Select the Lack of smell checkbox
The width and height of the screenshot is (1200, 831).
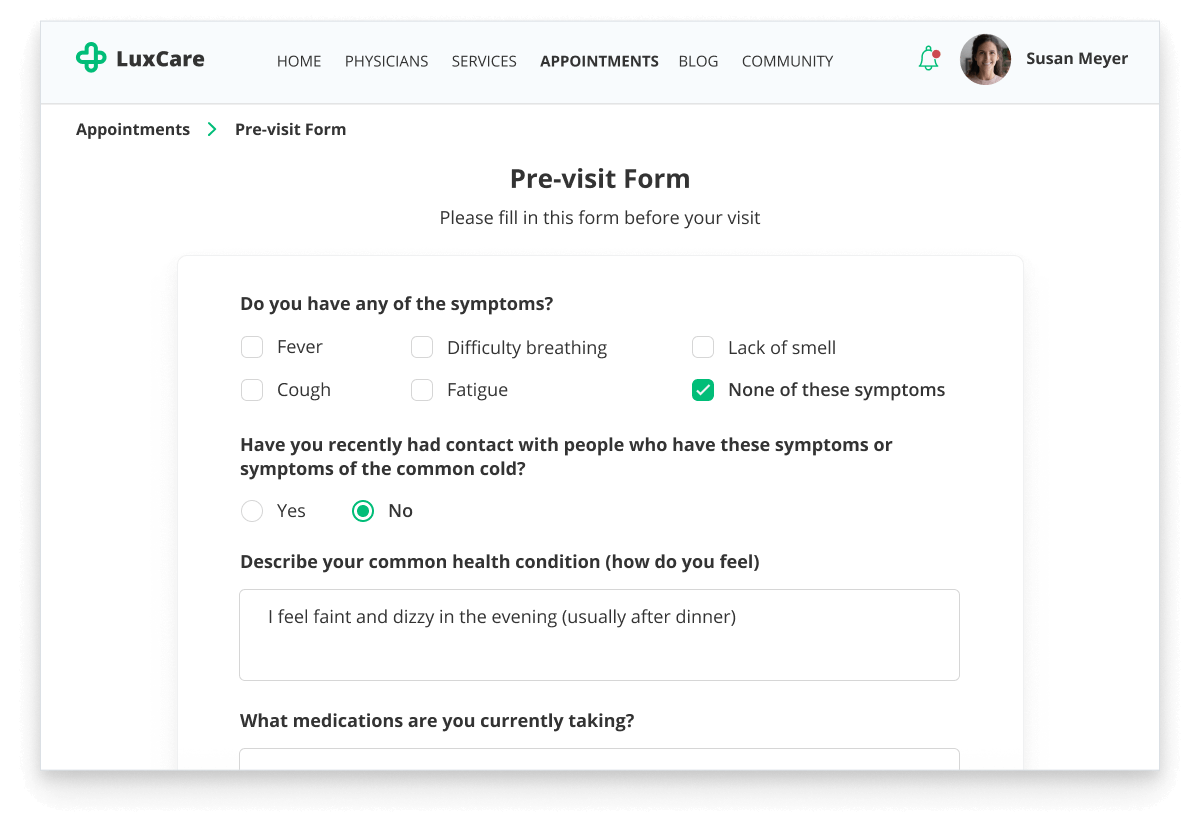tap(703, 347)
